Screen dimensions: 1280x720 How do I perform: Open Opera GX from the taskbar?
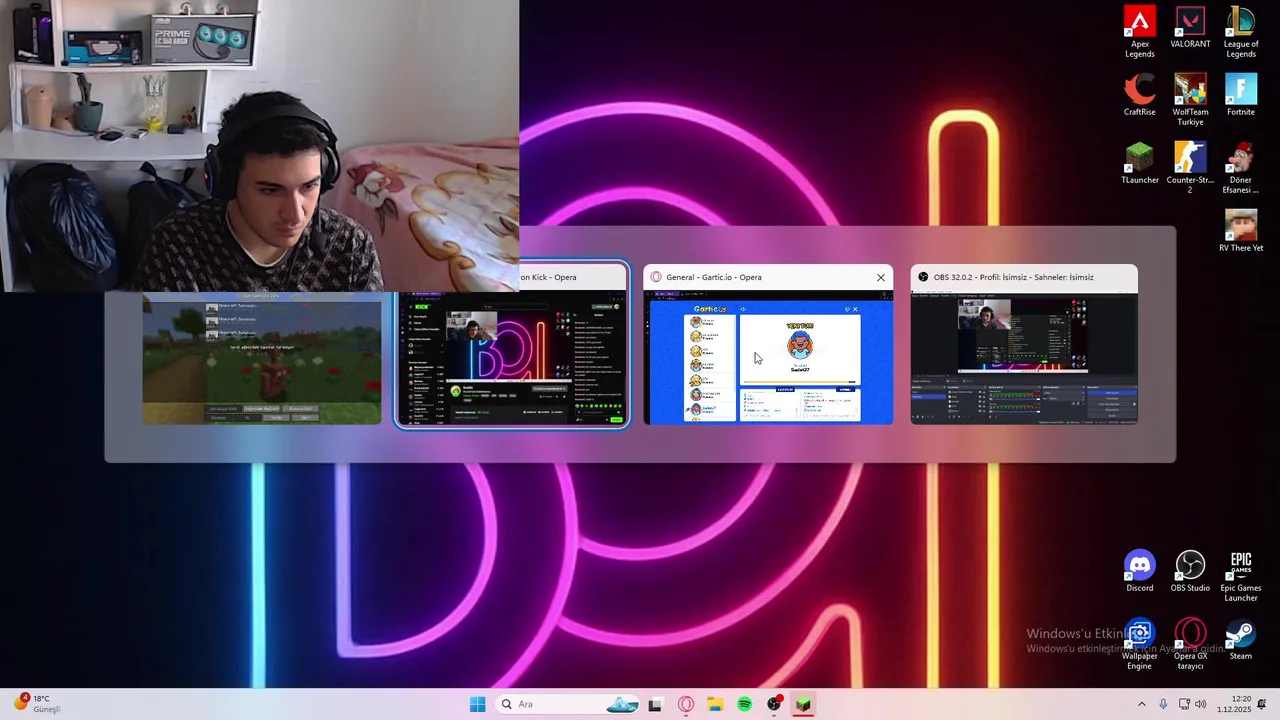click(686, 704)
